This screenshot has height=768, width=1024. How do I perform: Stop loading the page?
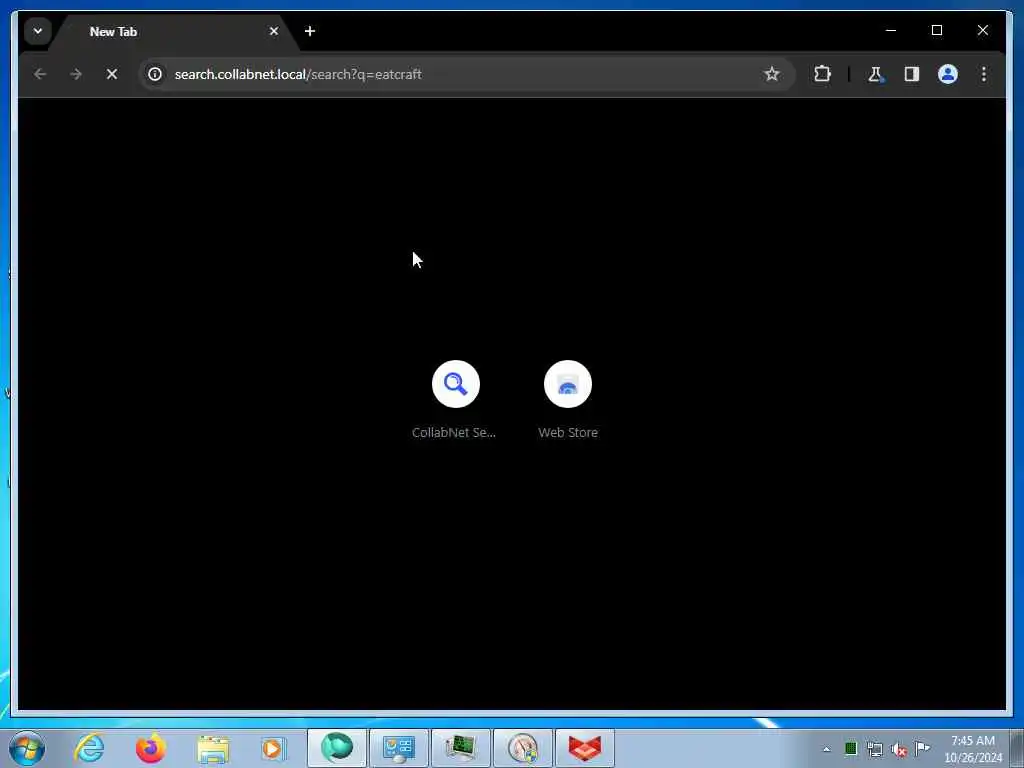coord(112,74)
